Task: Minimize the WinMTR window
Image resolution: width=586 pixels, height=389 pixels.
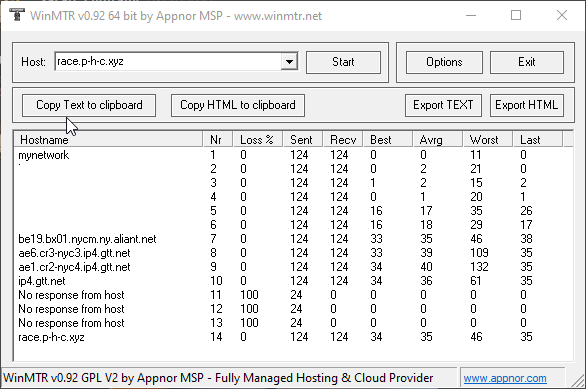Action: click(471, 15)
